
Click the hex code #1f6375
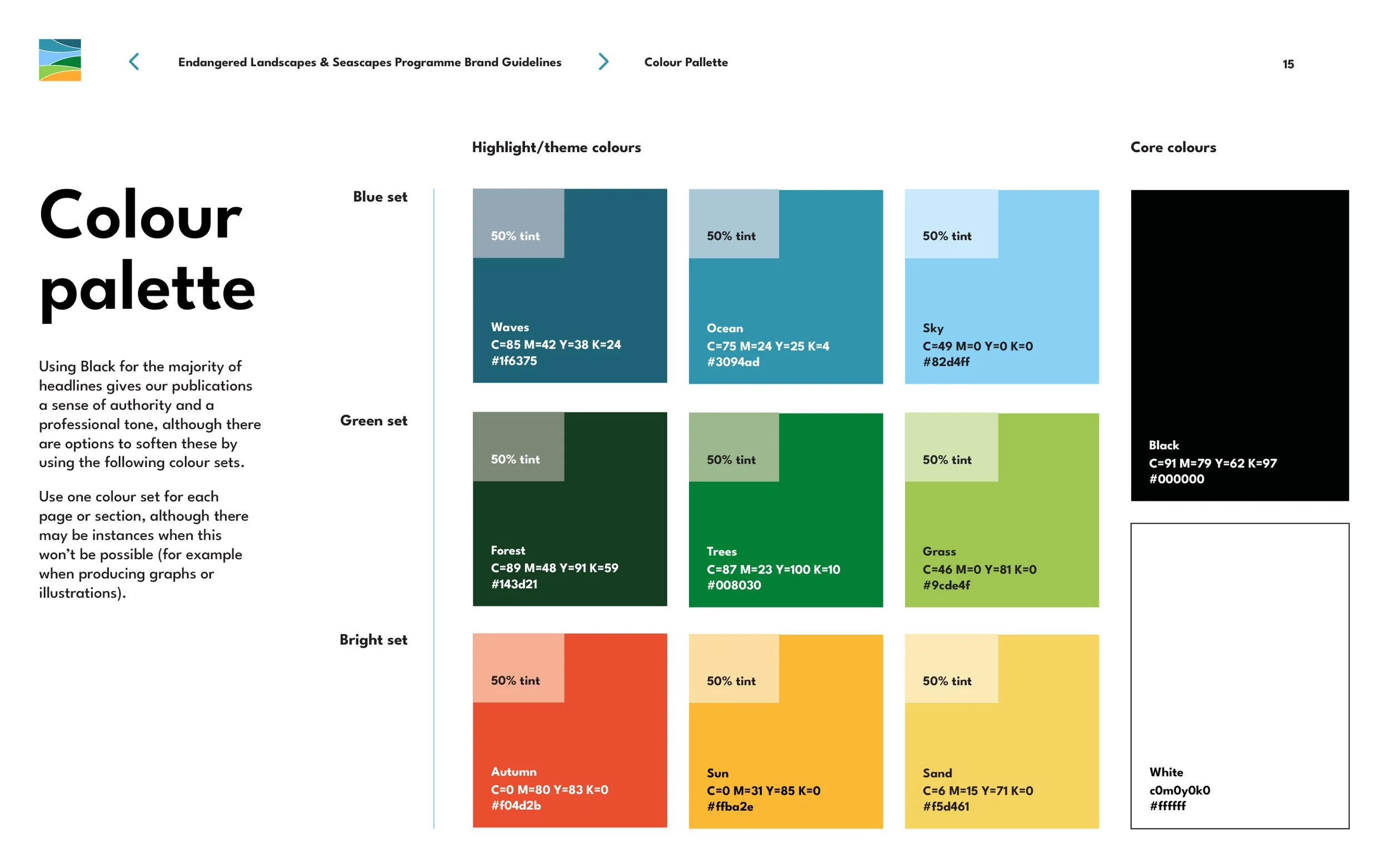pos(514,361)
